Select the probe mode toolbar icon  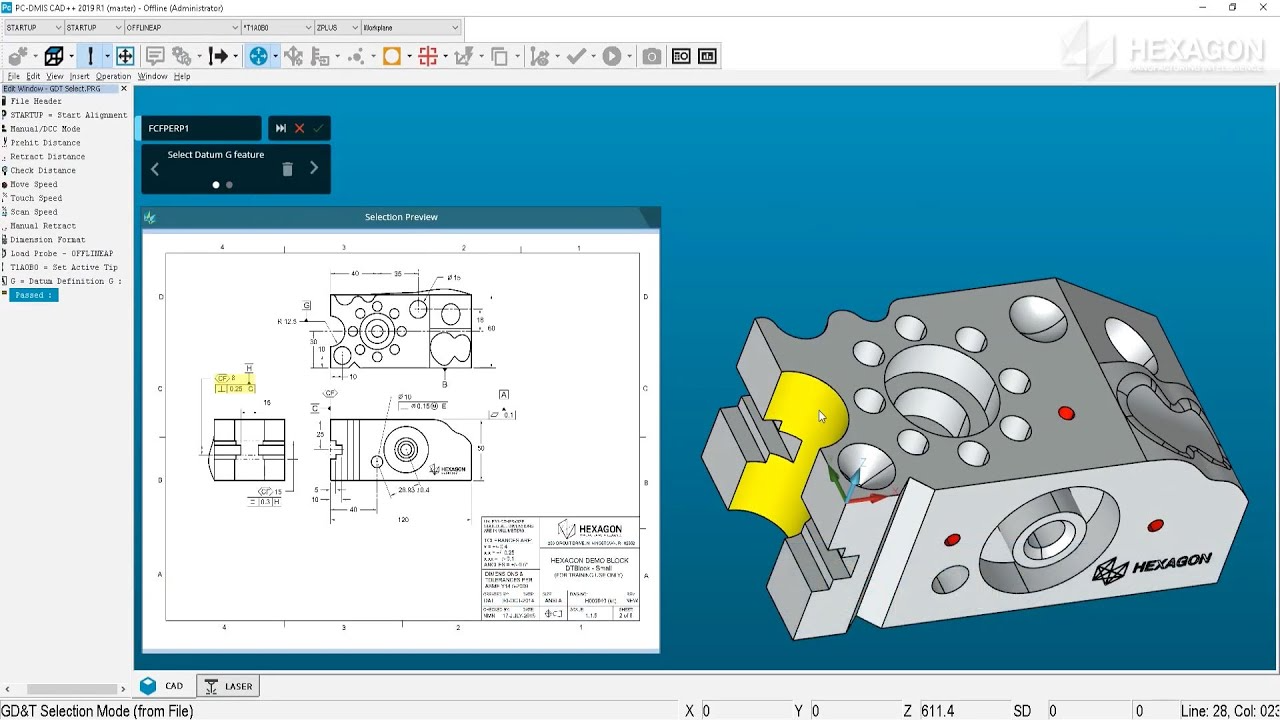click(x=90, y=56)
